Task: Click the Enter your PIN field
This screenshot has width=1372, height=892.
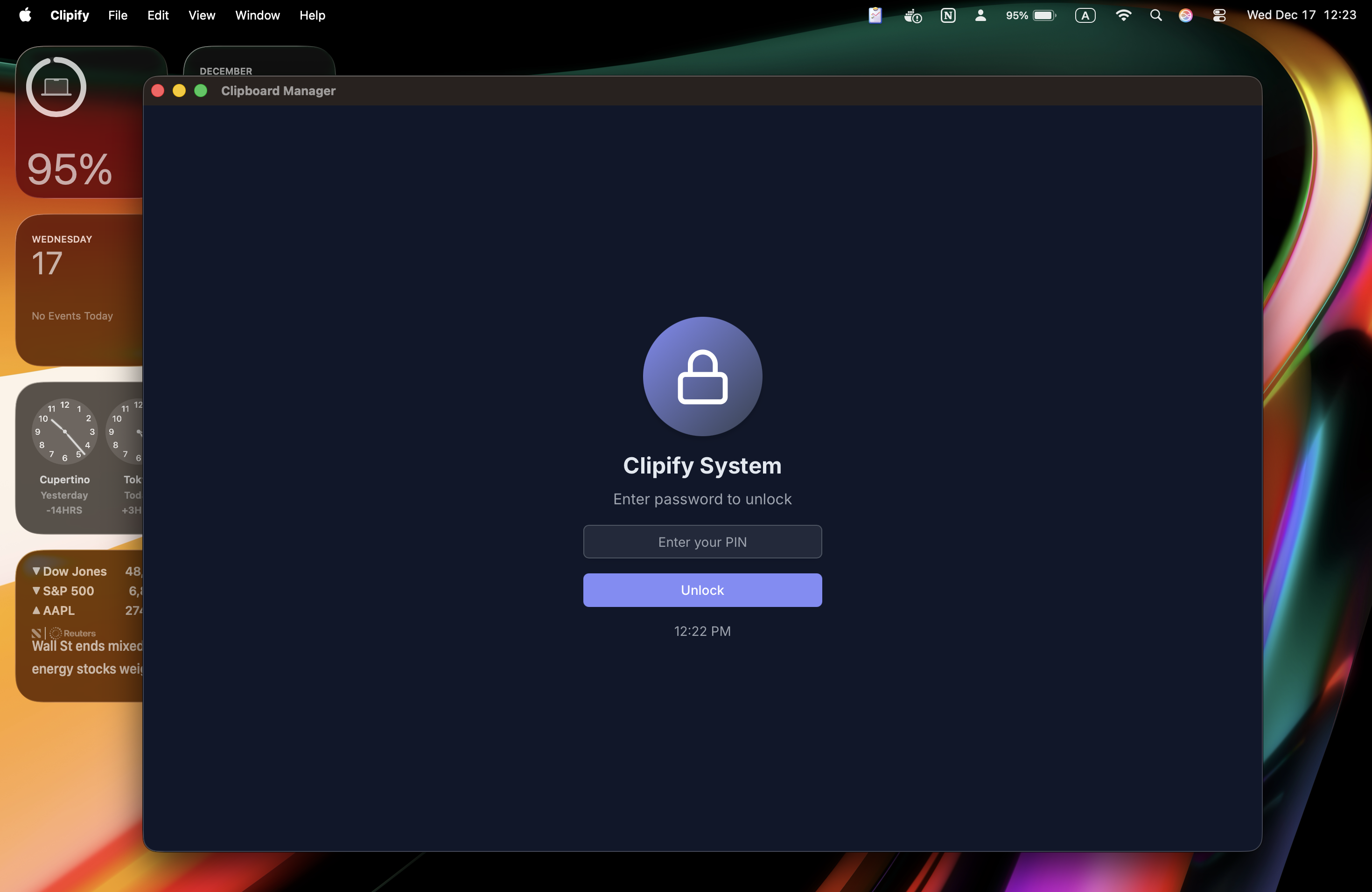Action: tap(702, 542)
